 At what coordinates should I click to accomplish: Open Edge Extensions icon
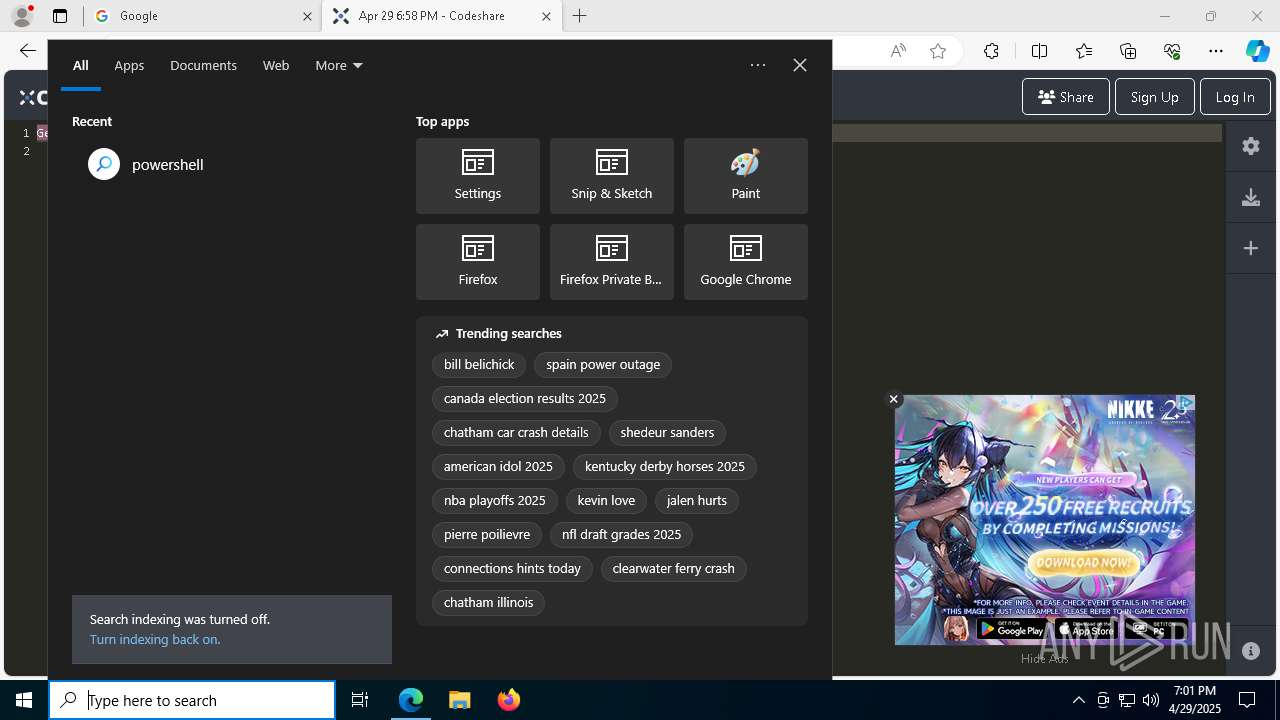(991, 52)
